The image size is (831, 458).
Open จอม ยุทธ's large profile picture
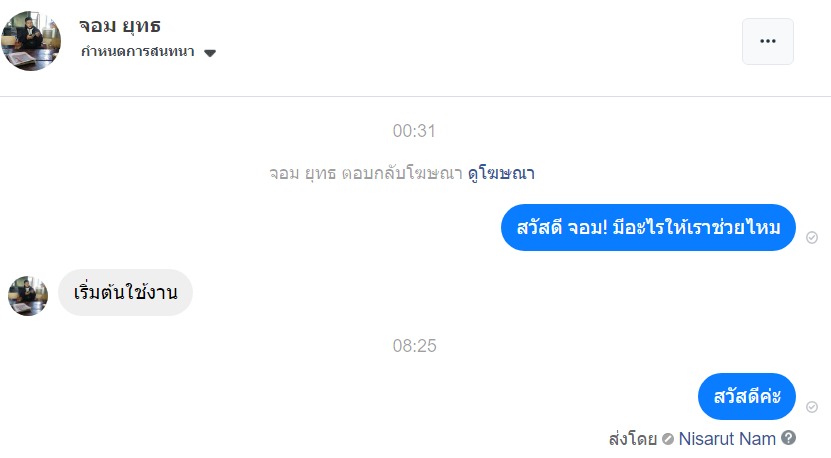pos(32,41)
